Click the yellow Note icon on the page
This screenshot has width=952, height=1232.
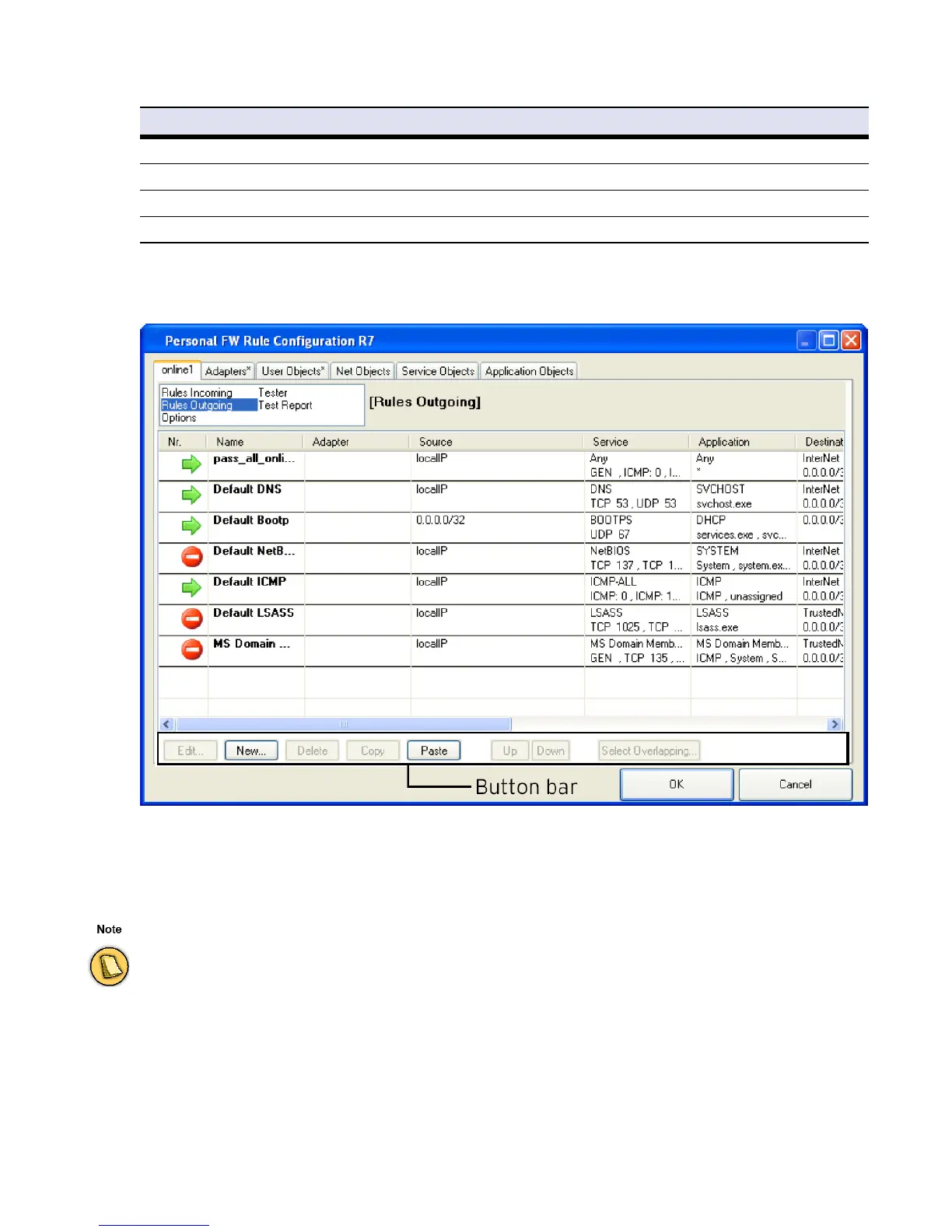click(x=109, y=967)
